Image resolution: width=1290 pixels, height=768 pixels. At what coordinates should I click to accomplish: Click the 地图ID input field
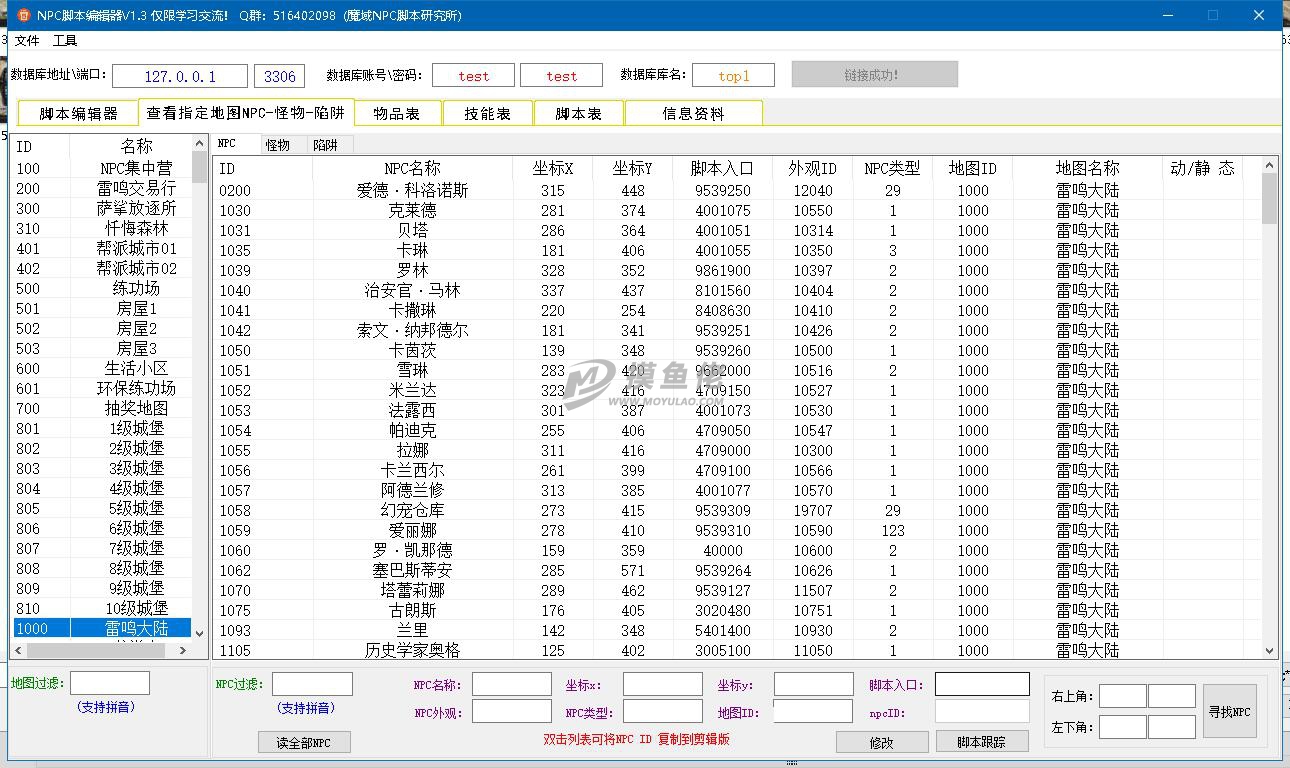pyautogui.click(x=814, y=711)
